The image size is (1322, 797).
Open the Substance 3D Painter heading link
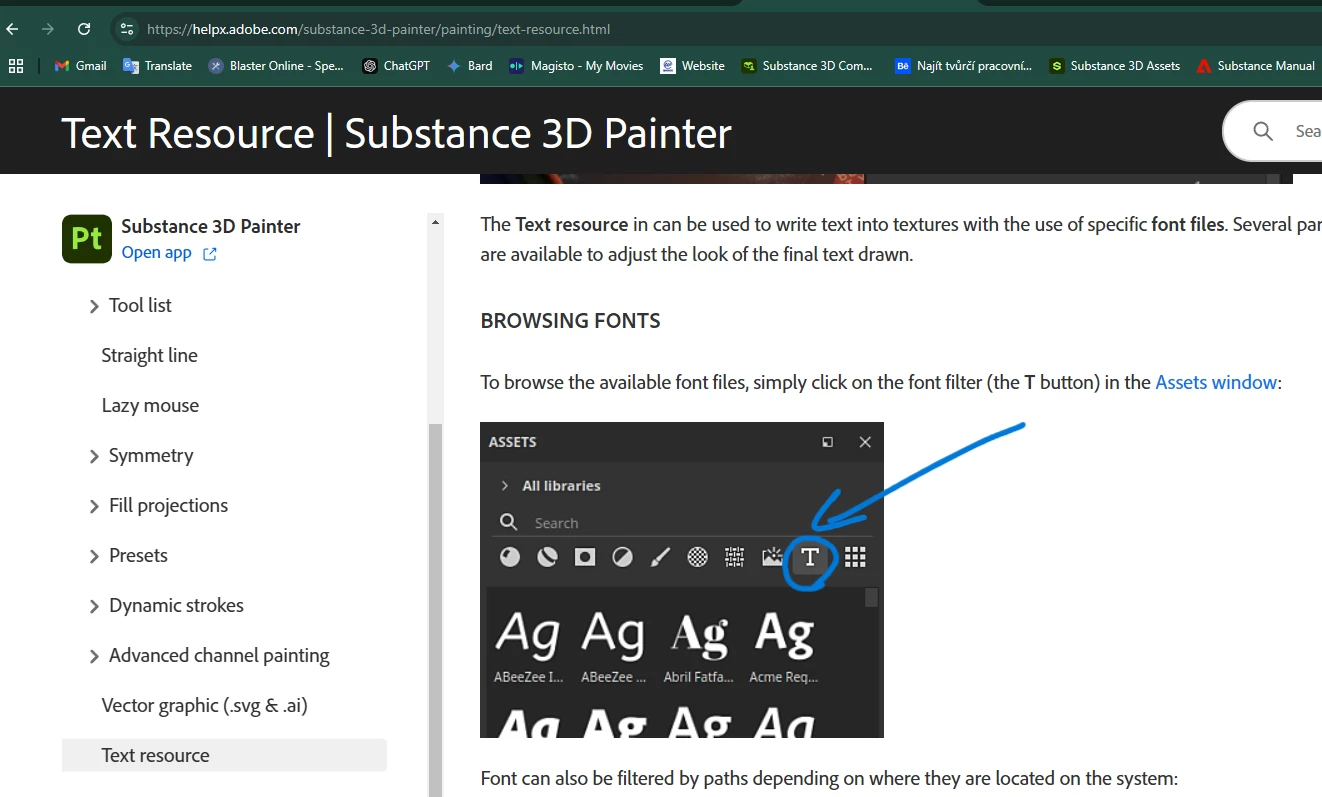click(211, 226)
